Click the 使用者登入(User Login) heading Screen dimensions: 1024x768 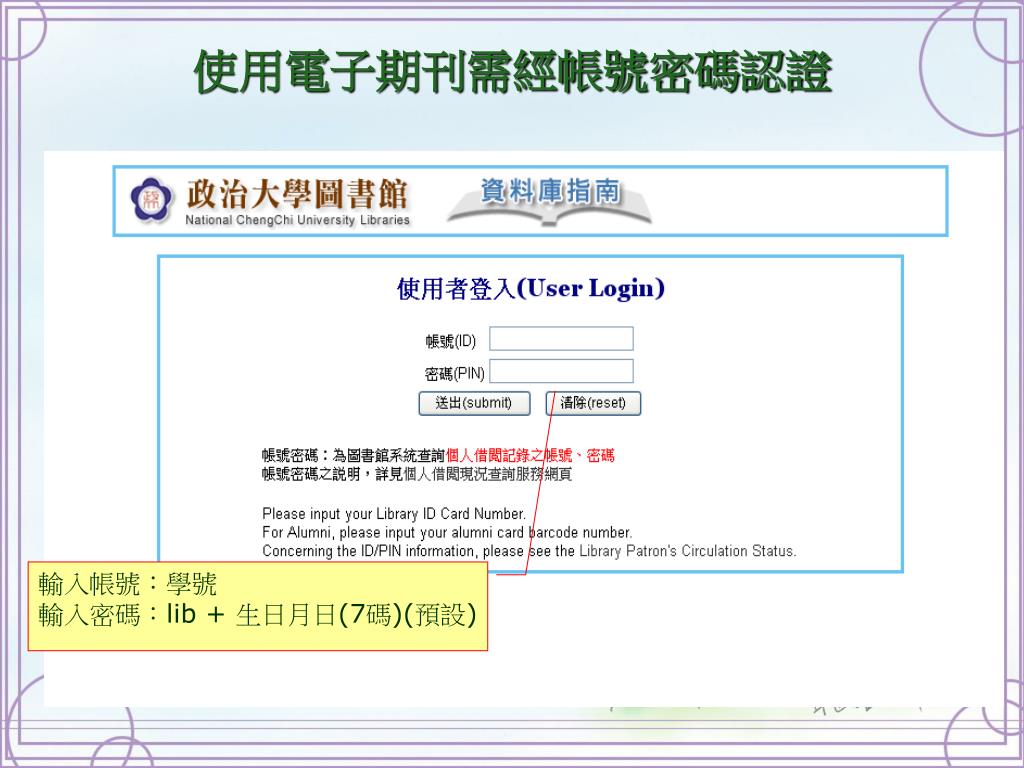(530, 289)
